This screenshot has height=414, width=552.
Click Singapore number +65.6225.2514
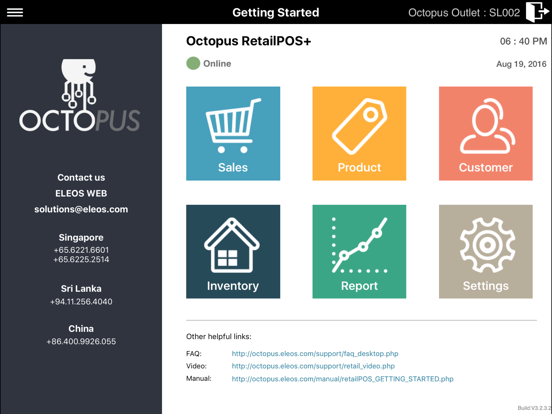click(x=81, y=259)
